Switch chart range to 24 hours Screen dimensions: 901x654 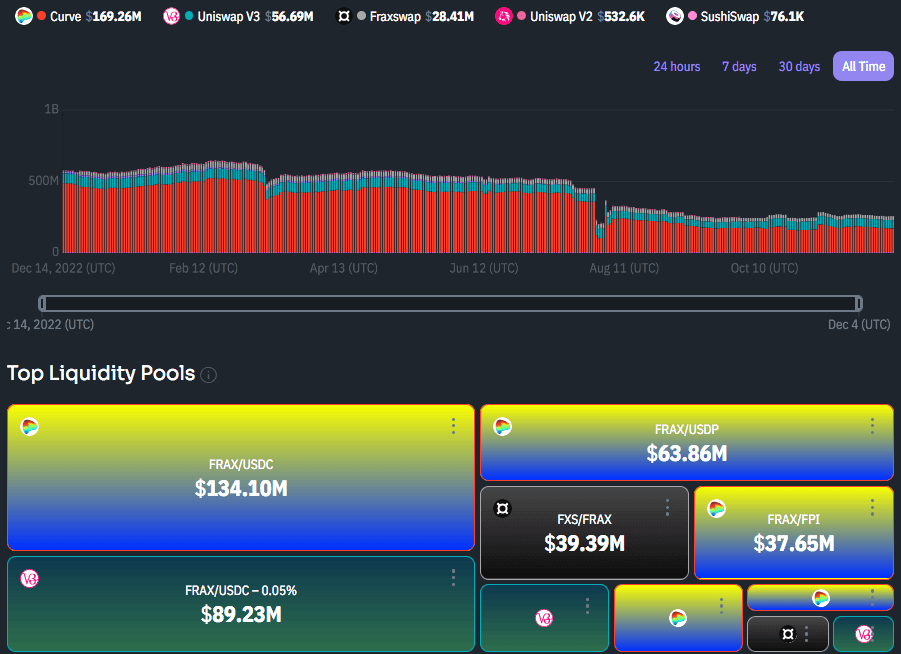pos(677,67)
